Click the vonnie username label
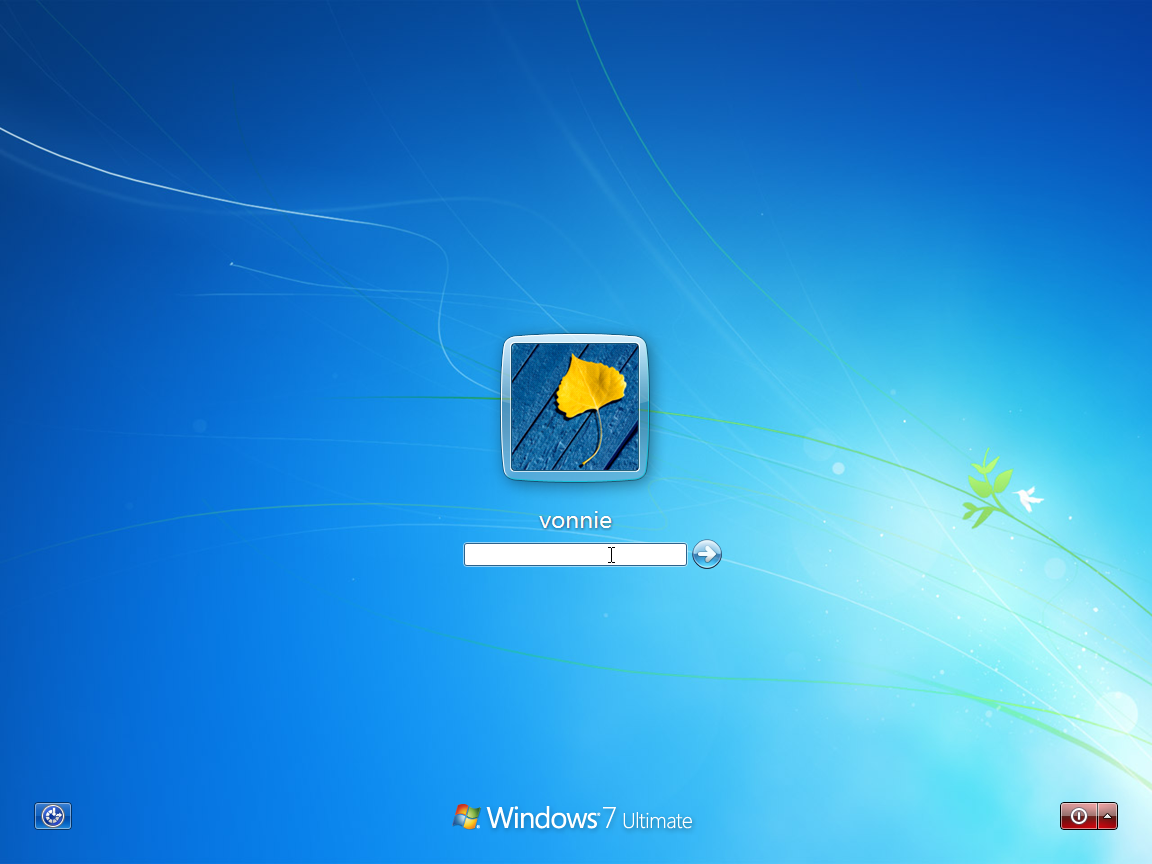 coord(575,520)
